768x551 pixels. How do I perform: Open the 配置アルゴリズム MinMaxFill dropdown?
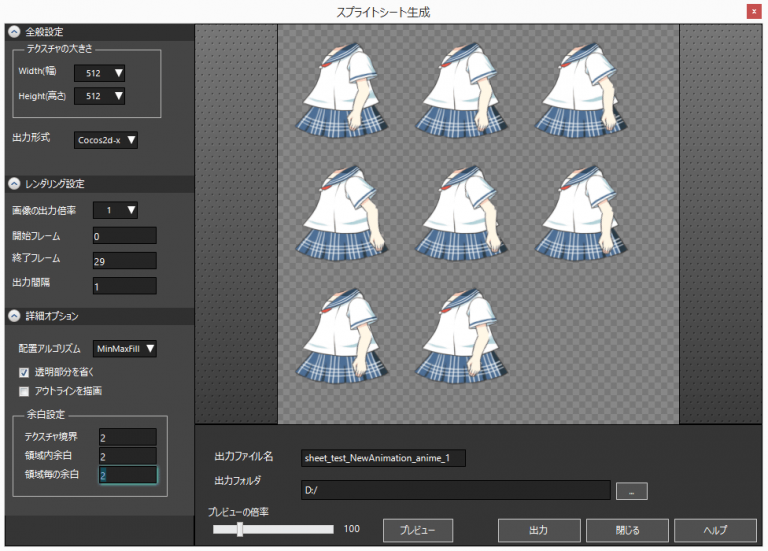click(x=125, y=348)
